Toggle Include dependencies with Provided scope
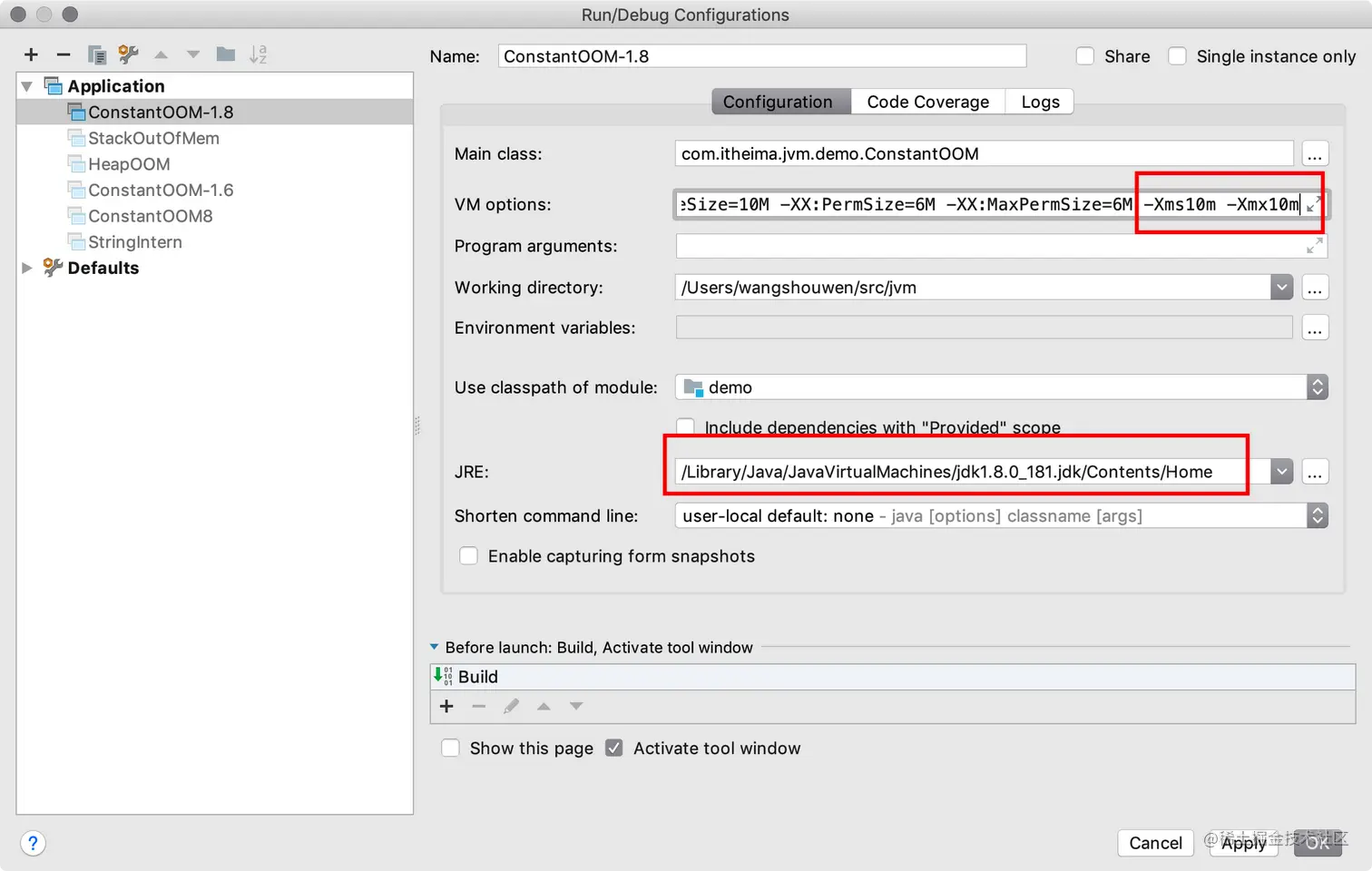Image resolution: width=1372 pixels, height=871 pixels. click(x=686, y=426)
